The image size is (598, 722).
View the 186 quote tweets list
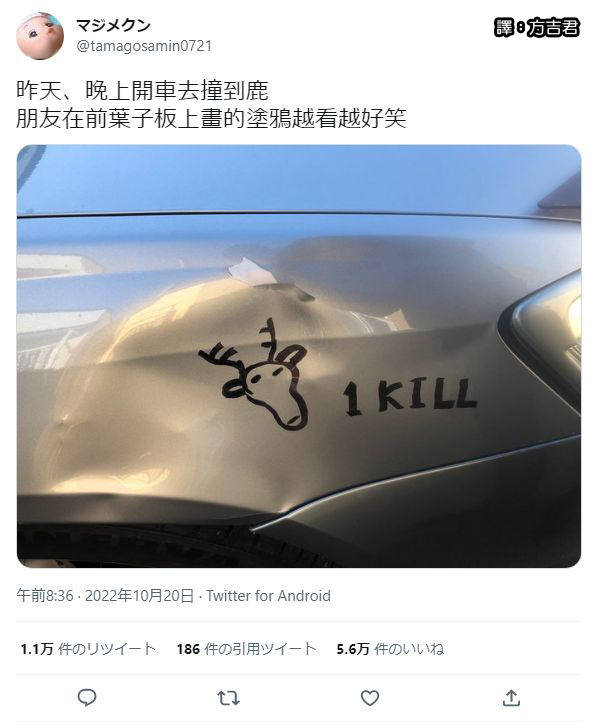tap(247, 649)
